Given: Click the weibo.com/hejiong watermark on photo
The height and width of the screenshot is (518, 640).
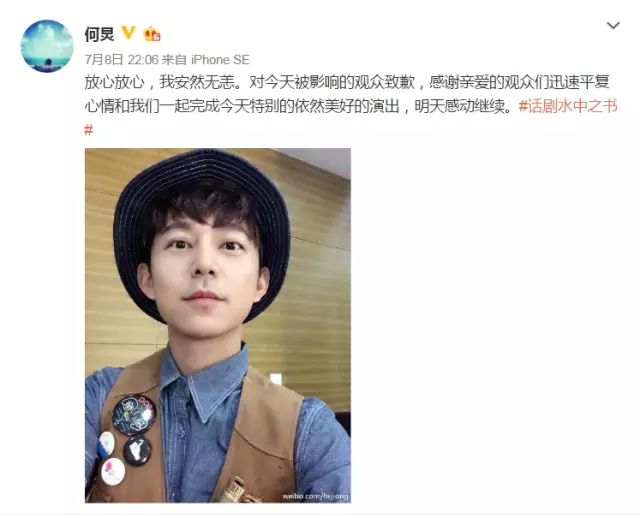Looking at the screenshot, I should pos(315,496).
